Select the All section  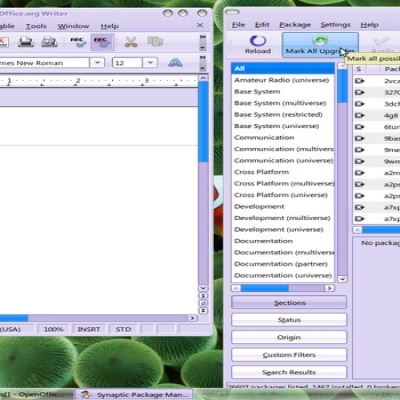283,68
